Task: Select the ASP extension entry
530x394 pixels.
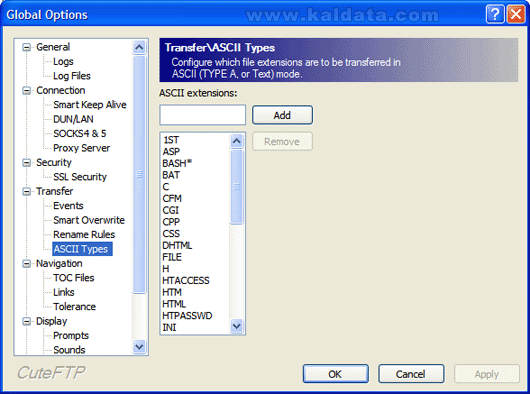Action: [x=171, y=152]
